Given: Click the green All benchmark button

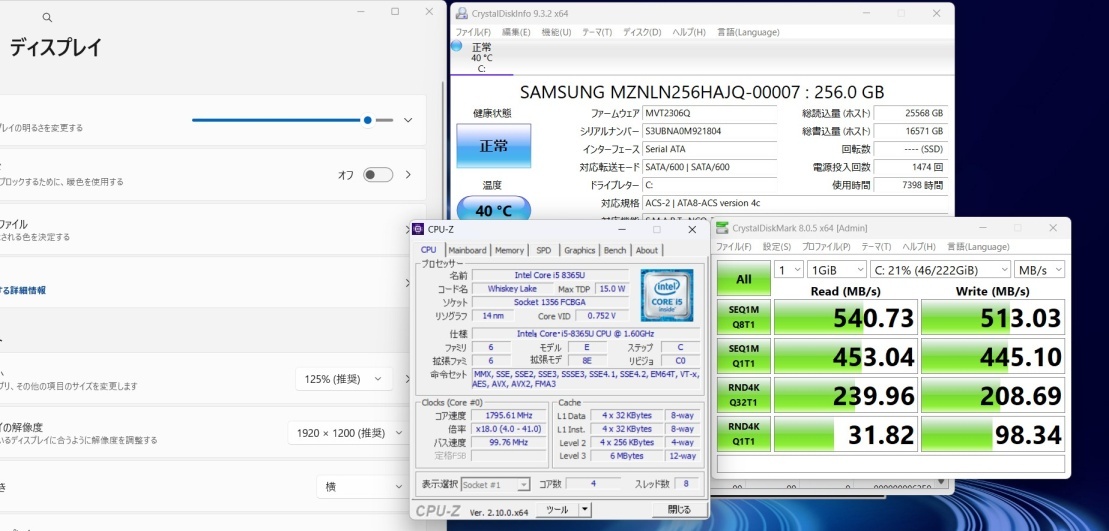Looking at the screenshot, I should click(744, 279).
